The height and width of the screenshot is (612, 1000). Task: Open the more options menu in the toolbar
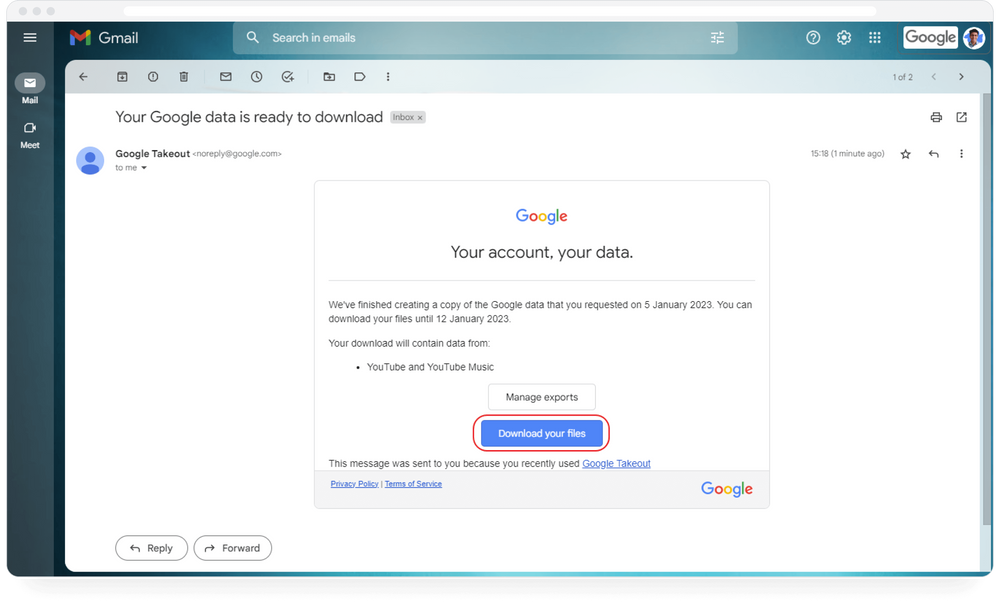click(x=388, y=76)
